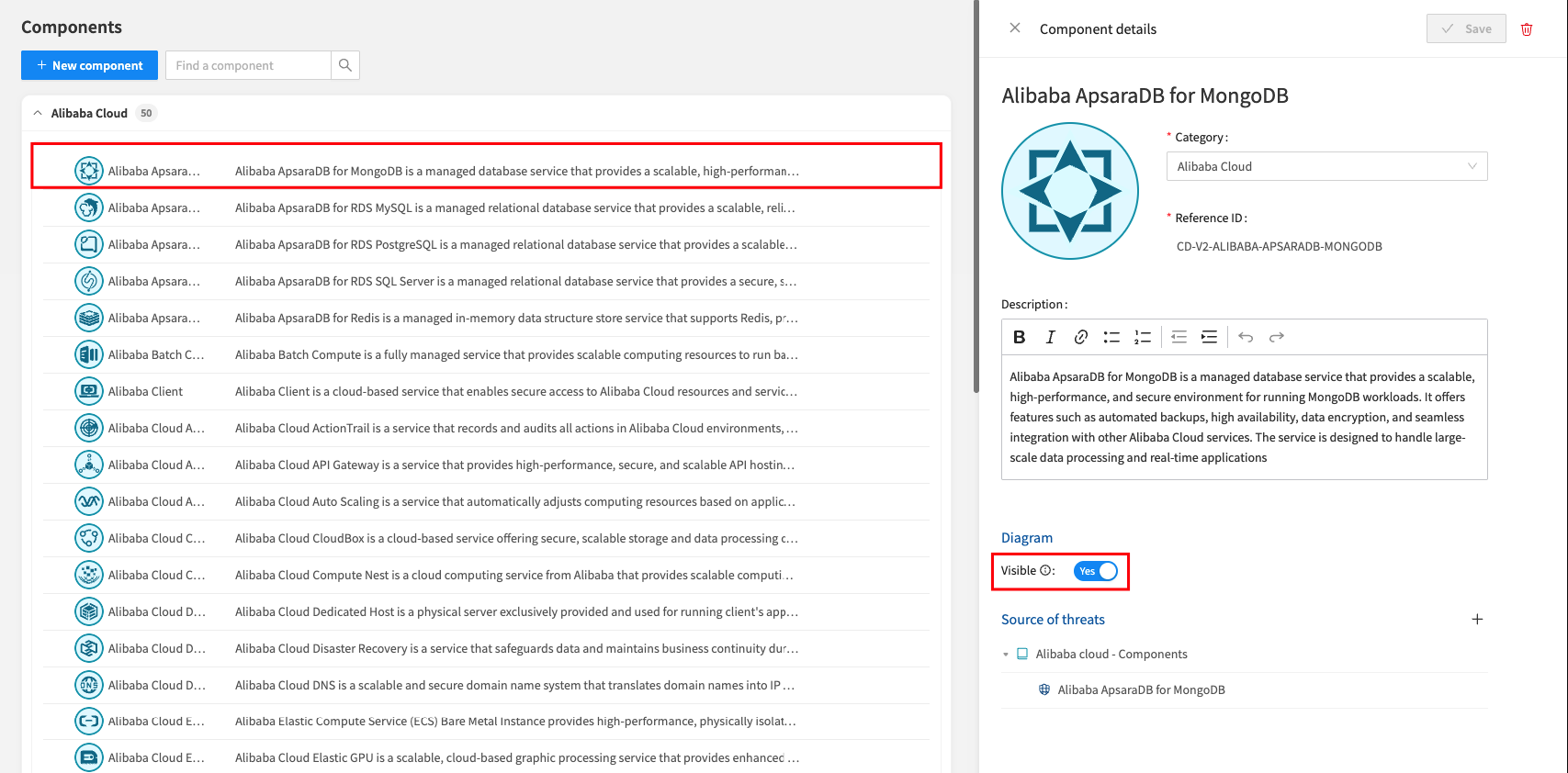Click the Save button
1568x773 pixels.
[1466, 28]
